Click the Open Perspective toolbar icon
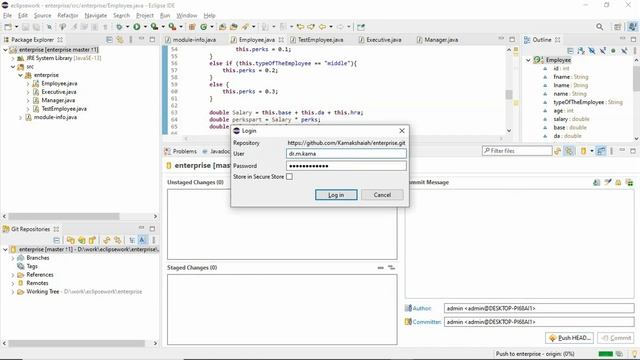This screenshot has width=640, height=360. point(618,27)
